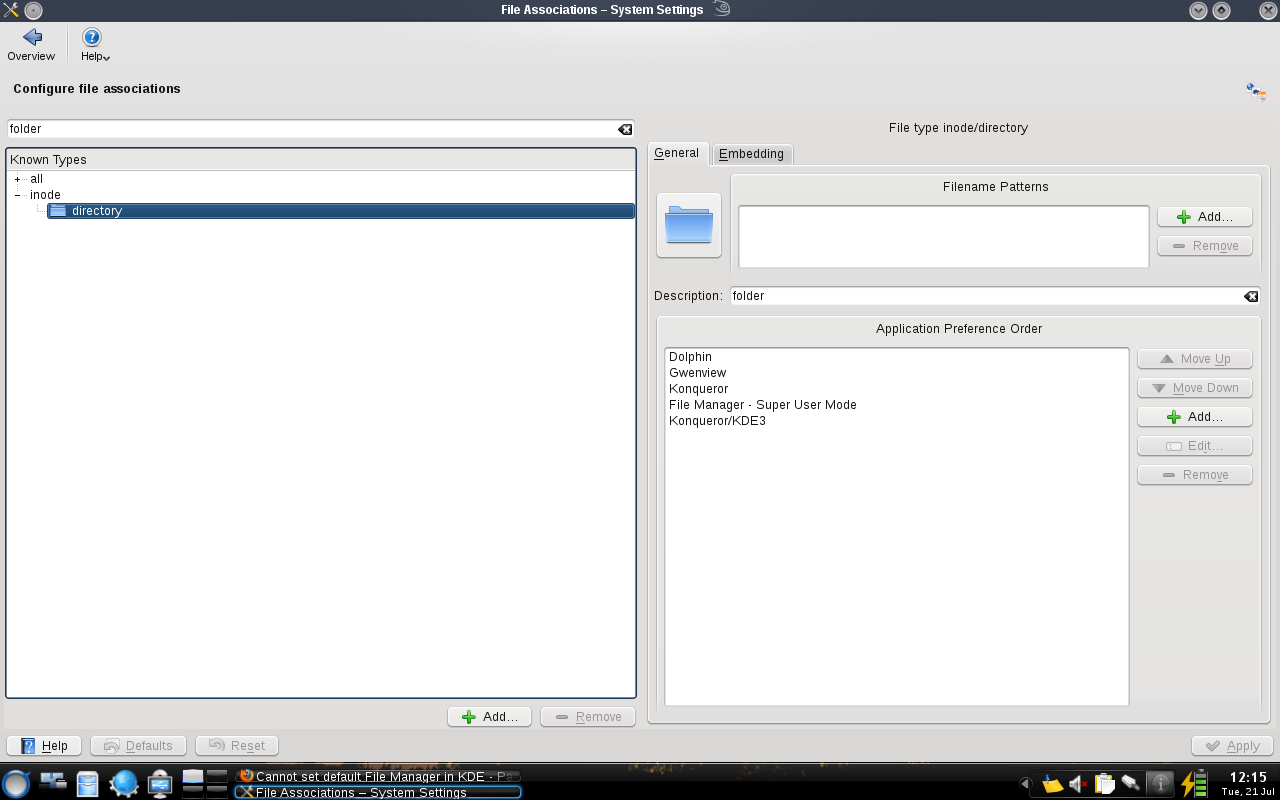Open the KDE application launcher
This screenshot has width=1280, height=800.
coord(16,783)
